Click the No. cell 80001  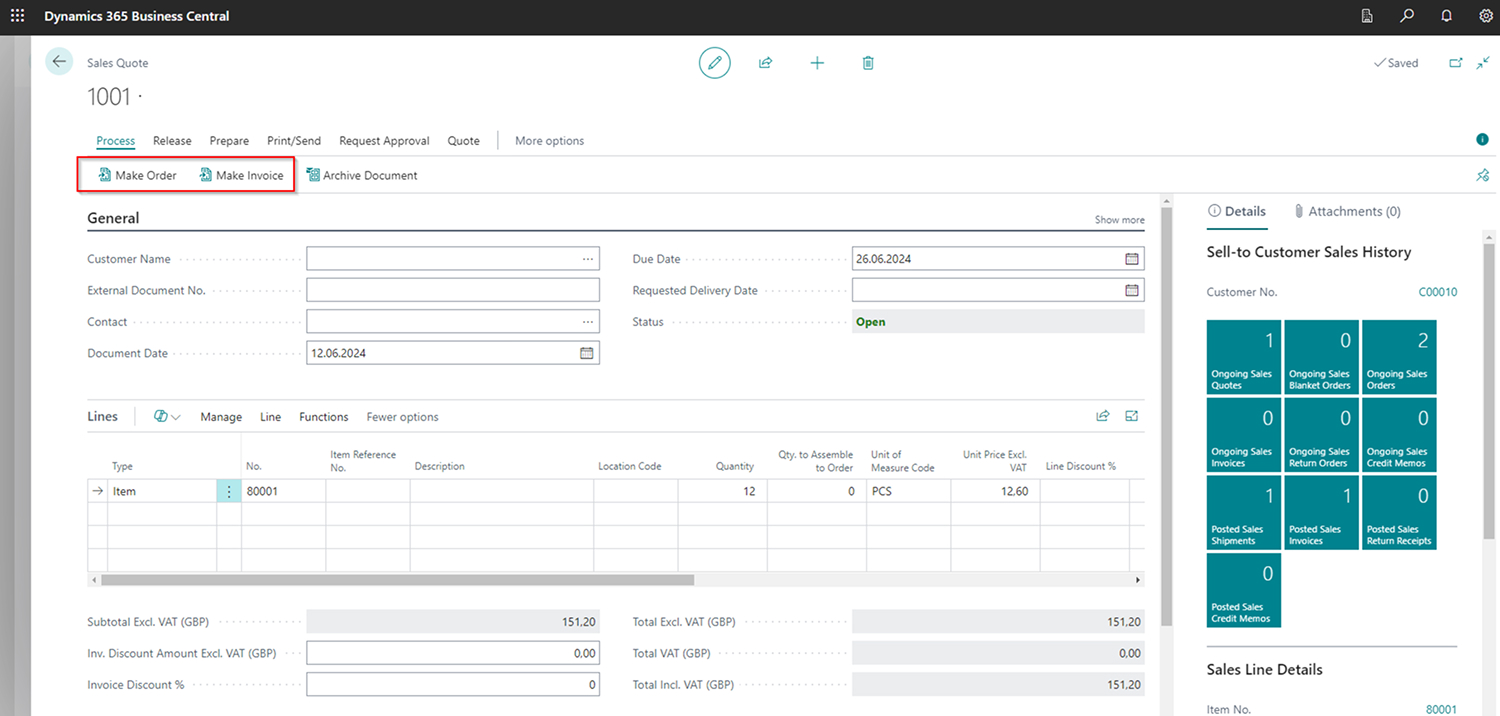tap(283, 491)
